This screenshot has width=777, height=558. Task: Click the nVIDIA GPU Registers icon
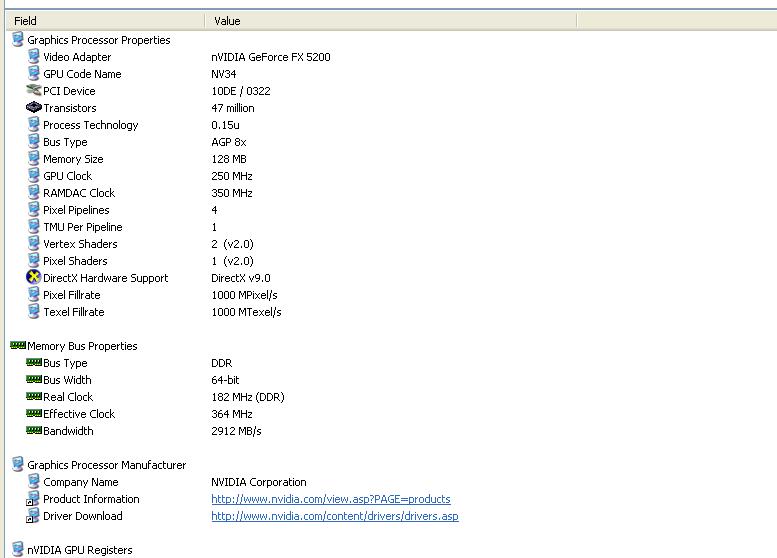pos(17,550)
